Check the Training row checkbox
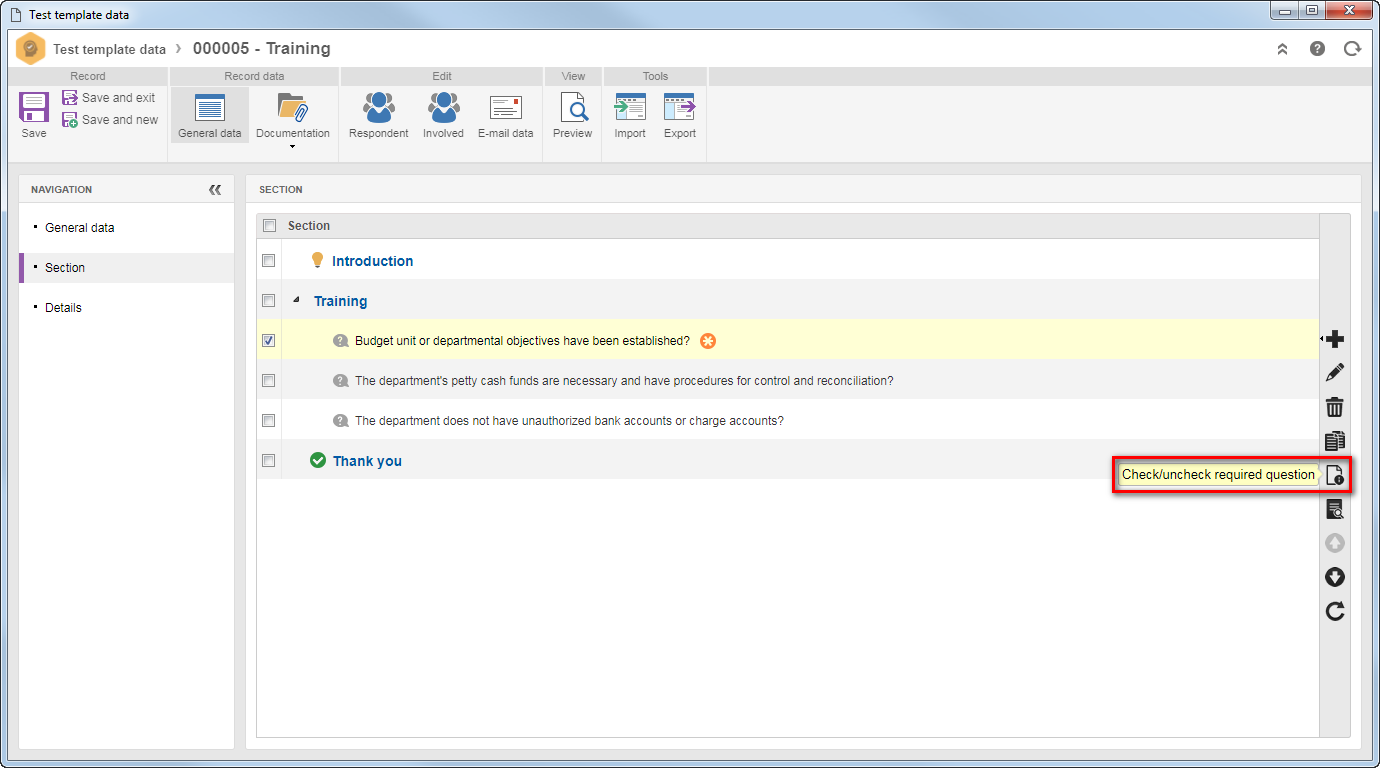Viewport: 1380px width, 768px height. coord(268,300)
